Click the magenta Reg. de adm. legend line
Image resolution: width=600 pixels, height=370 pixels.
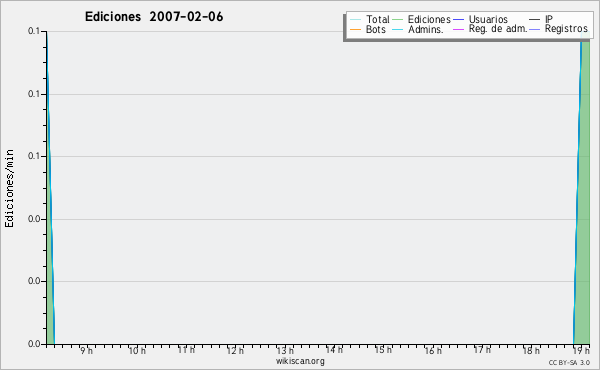pyautogui.click(x=458, y=29)
